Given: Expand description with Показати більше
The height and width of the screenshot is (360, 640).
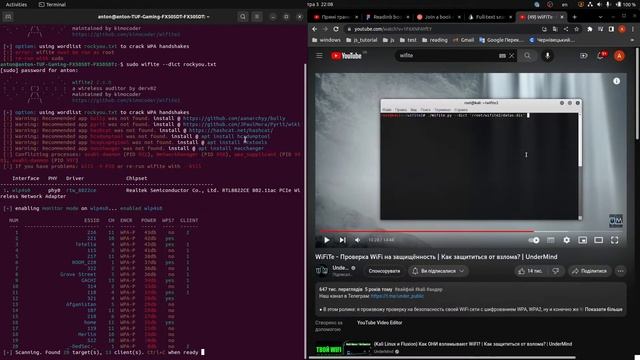Looking at the screenshot, I should 603,309.
